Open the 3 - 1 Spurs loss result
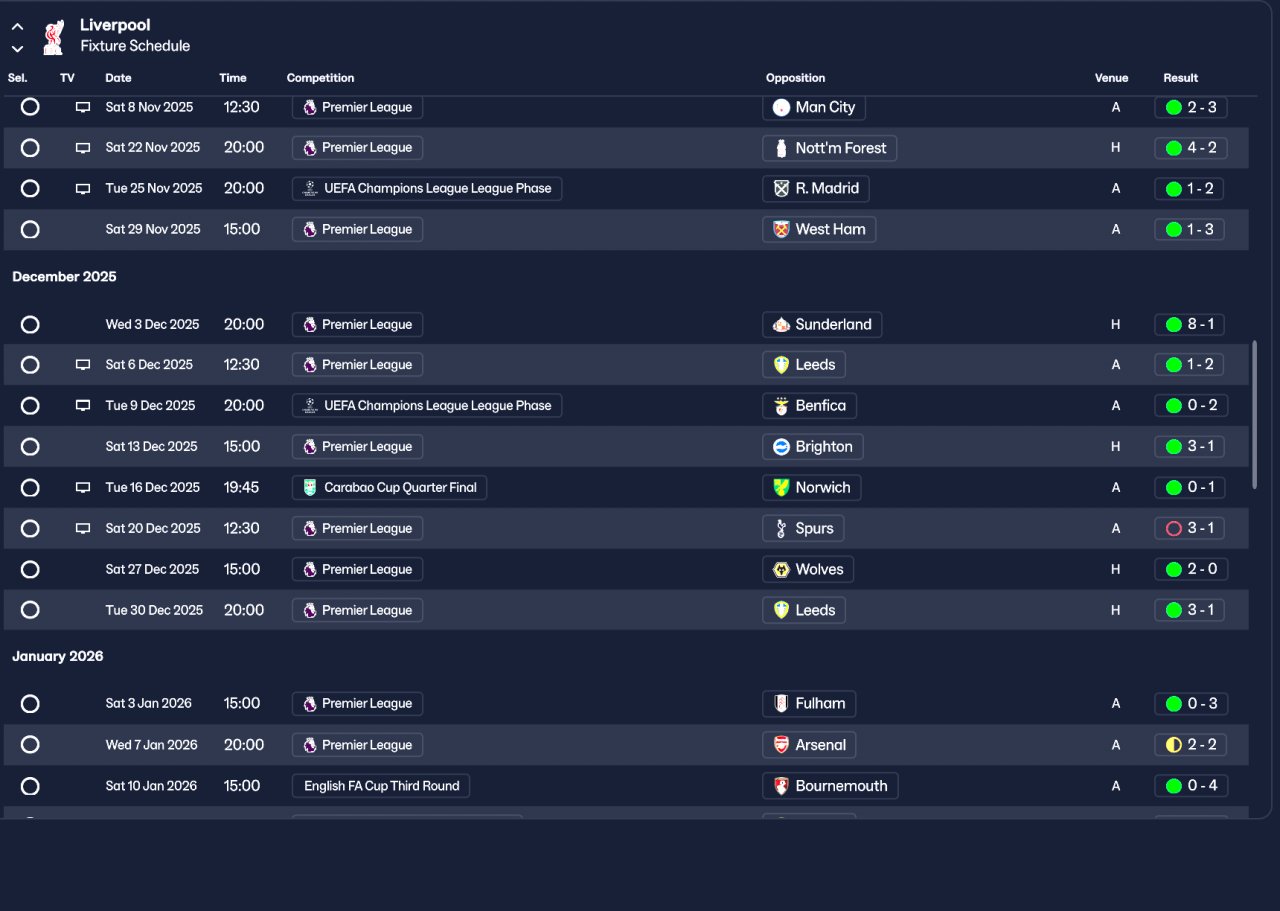This screenshot has height=911, width=1280. pyautogui.click(x=1190, y=528)
